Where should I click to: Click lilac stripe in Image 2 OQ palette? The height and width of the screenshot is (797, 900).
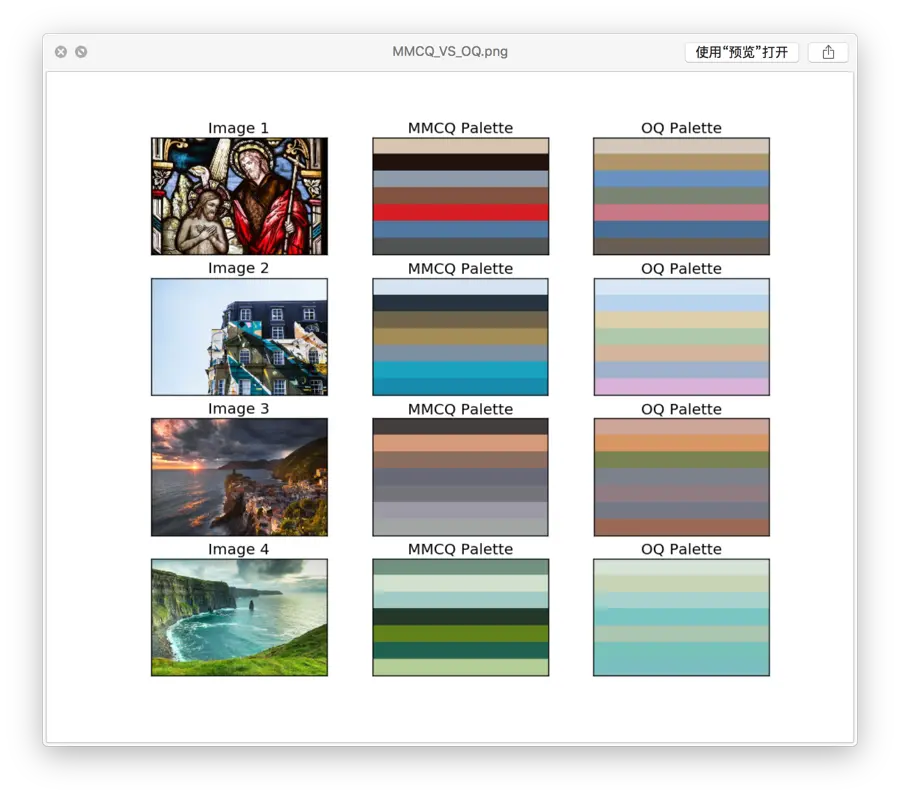click(681, 386)
